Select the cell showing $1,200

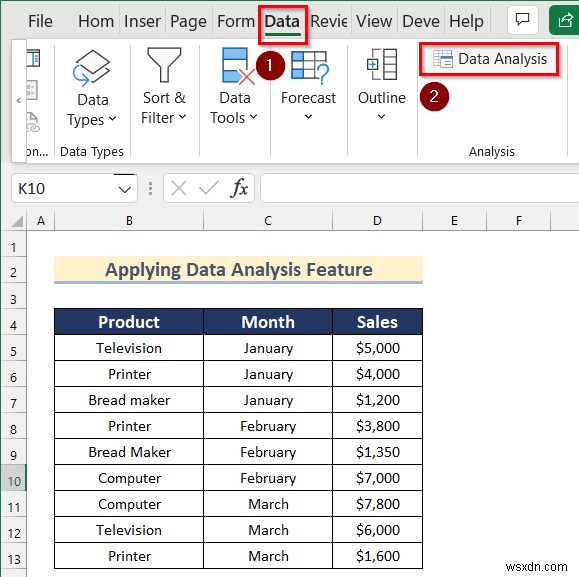click(377, 400)
